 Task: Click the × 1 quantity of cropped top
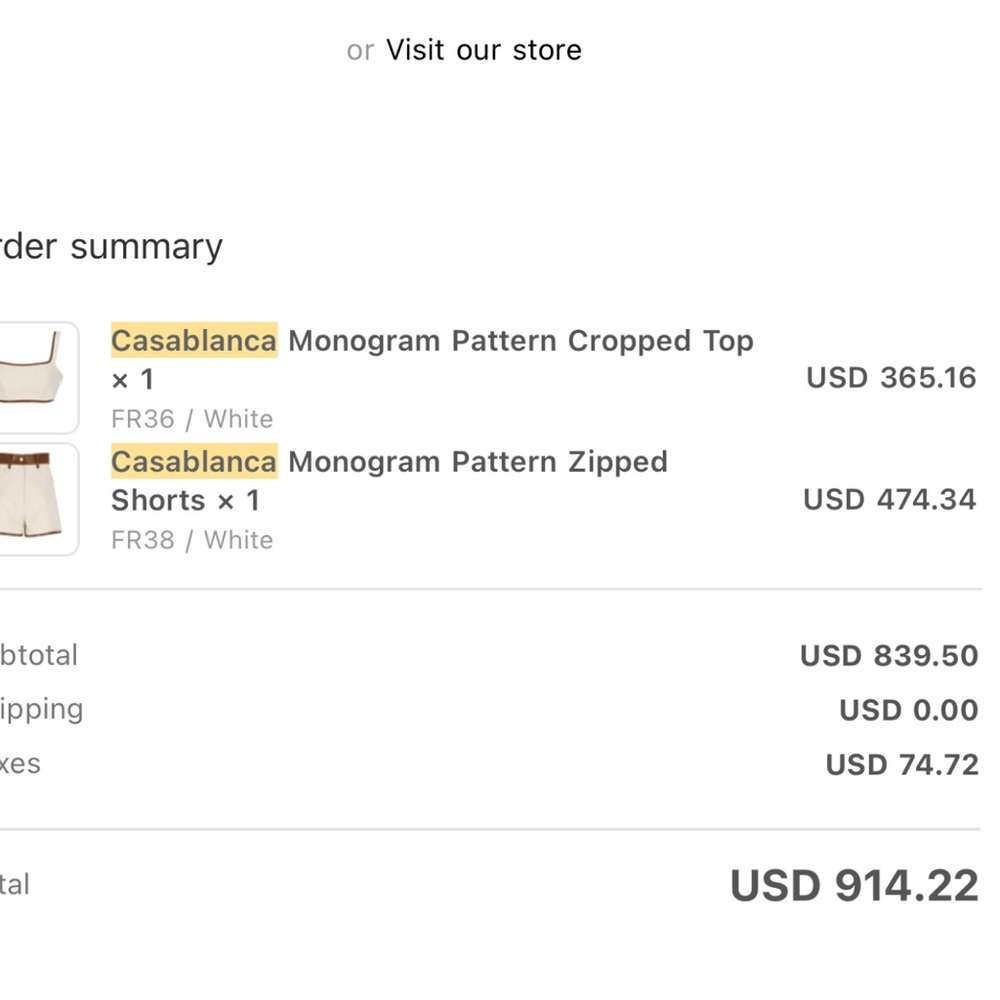[133, 380]
